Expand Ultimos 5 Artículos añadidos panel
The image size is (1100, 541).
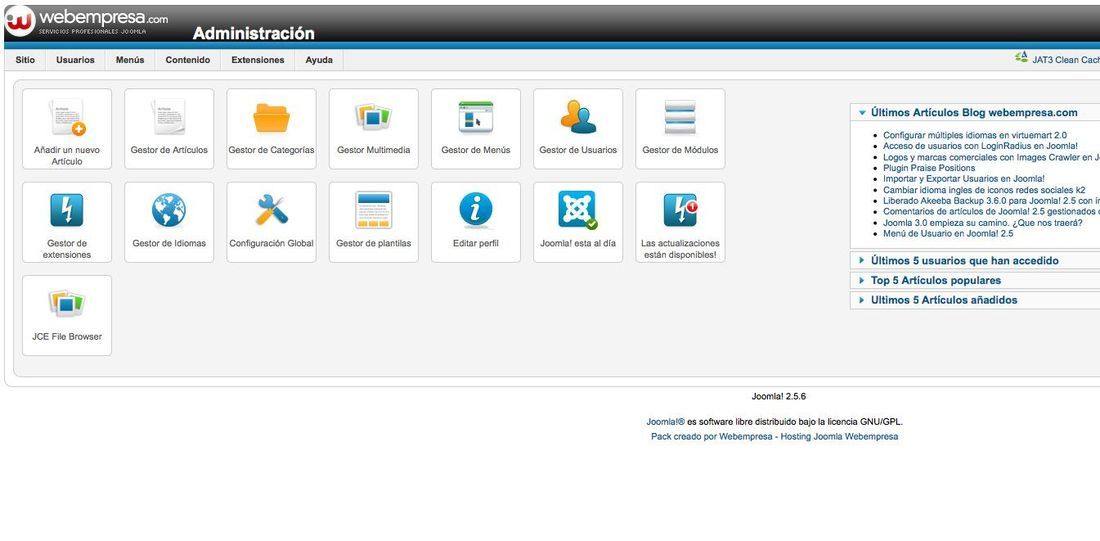point(975,300)
